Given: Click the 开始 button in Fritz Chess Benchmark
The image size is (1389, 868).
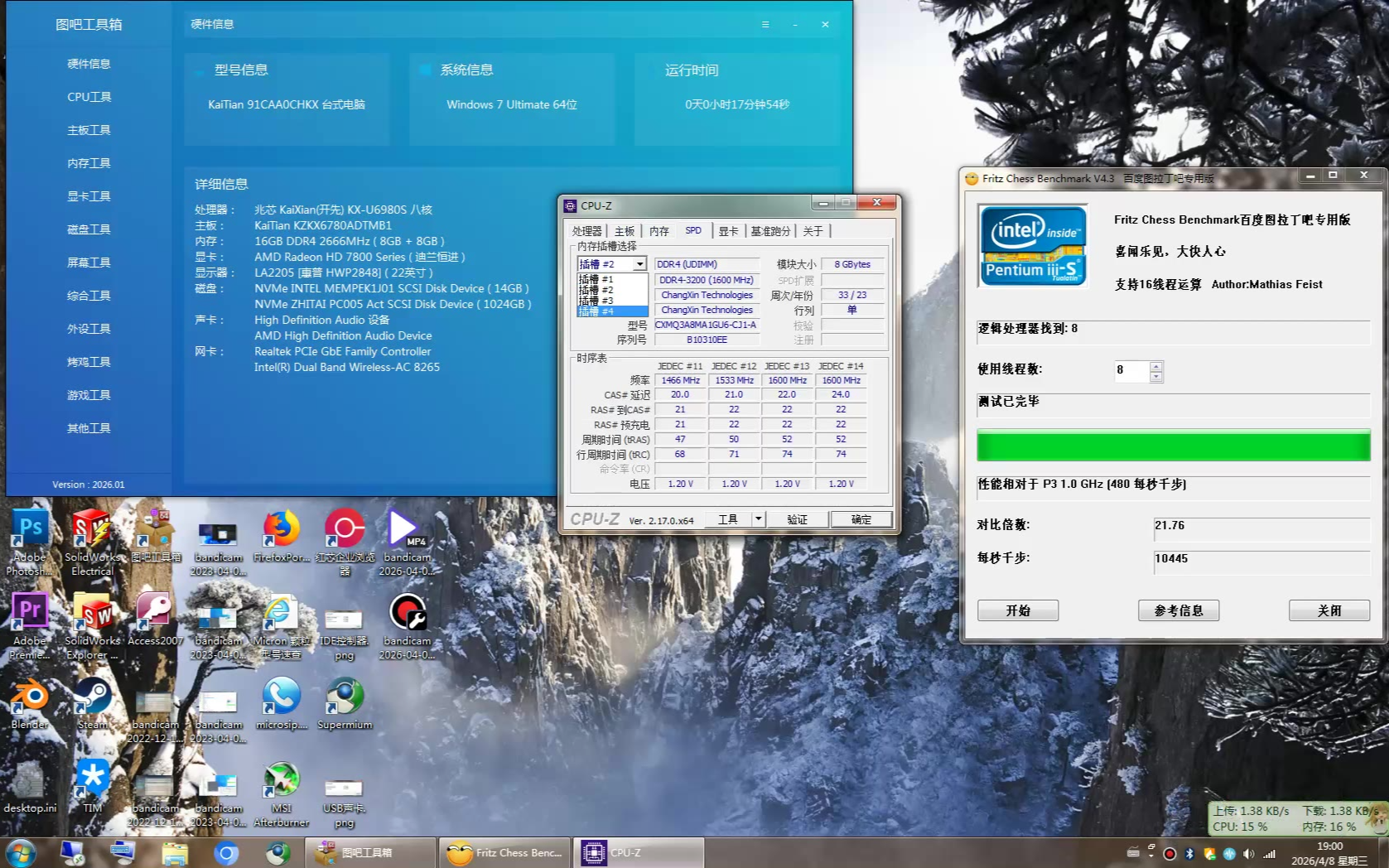Looking at the screenshot, I should point(1017,610).
